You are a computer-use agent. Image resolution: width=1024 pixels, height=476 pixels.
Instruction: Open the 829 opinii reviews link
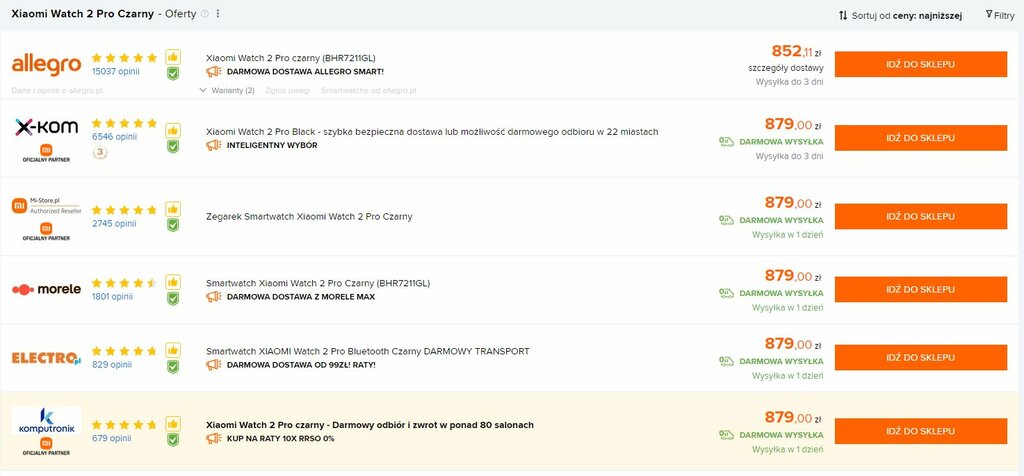(x=112, y=364)
